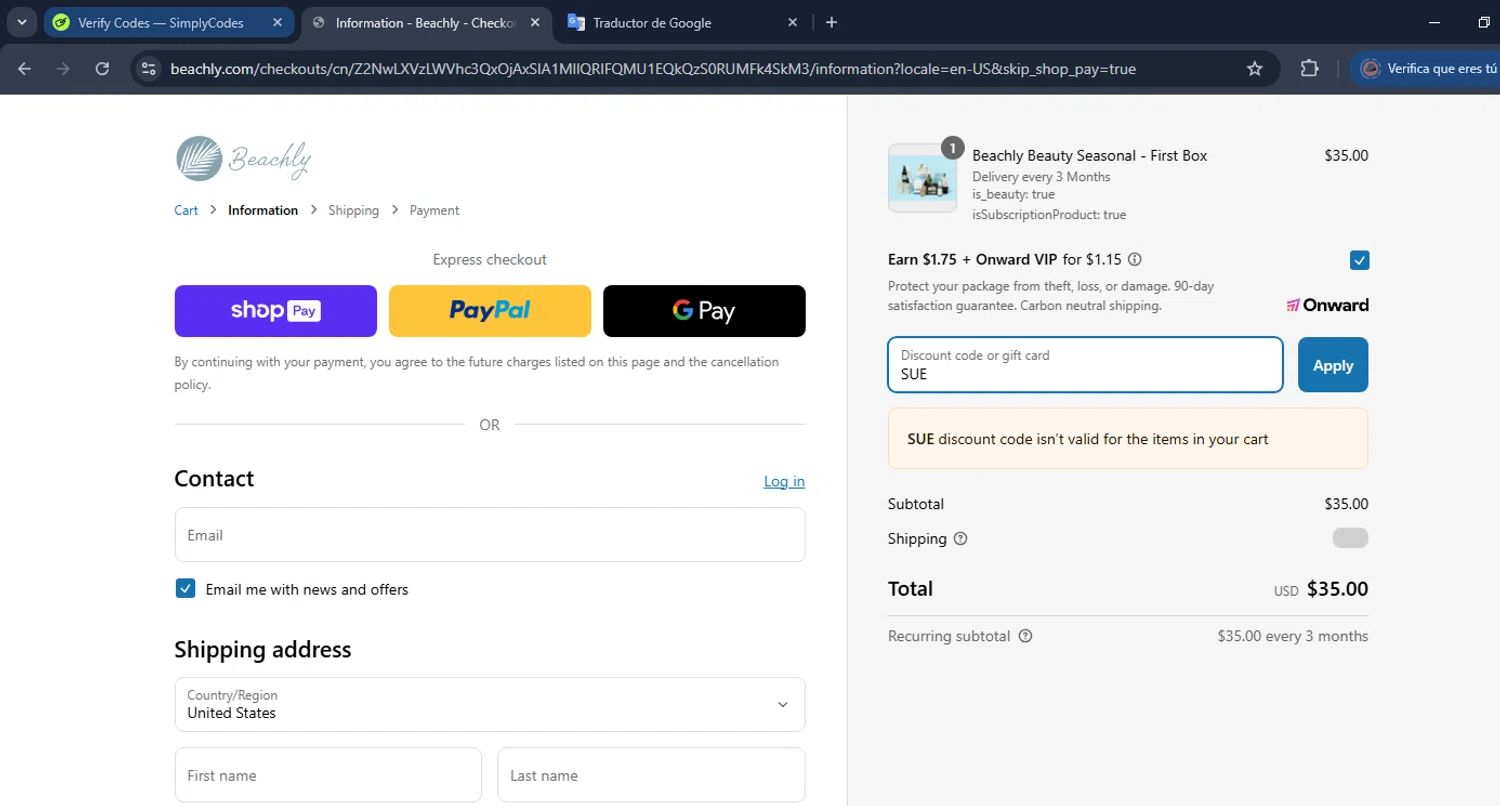
Task: Pay with Shop Pay express checkout
Action: pos(276,311)
